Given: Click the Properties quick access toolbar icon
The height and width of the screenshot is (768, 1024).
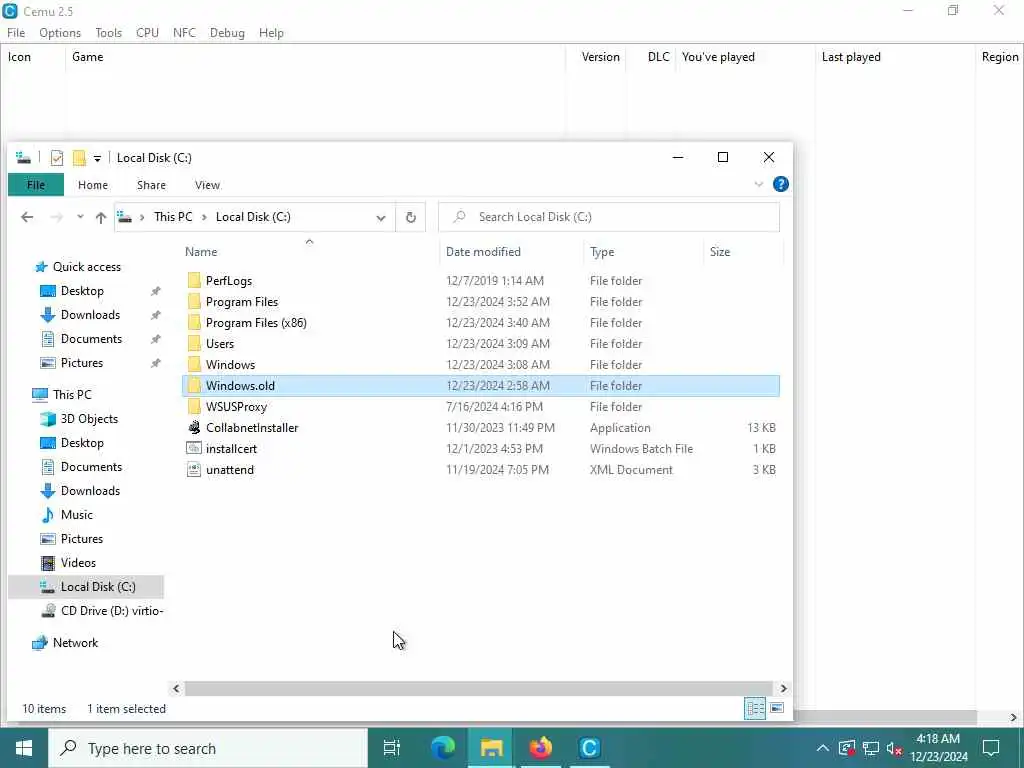Looking at the screenshot, I should point(57,157).
